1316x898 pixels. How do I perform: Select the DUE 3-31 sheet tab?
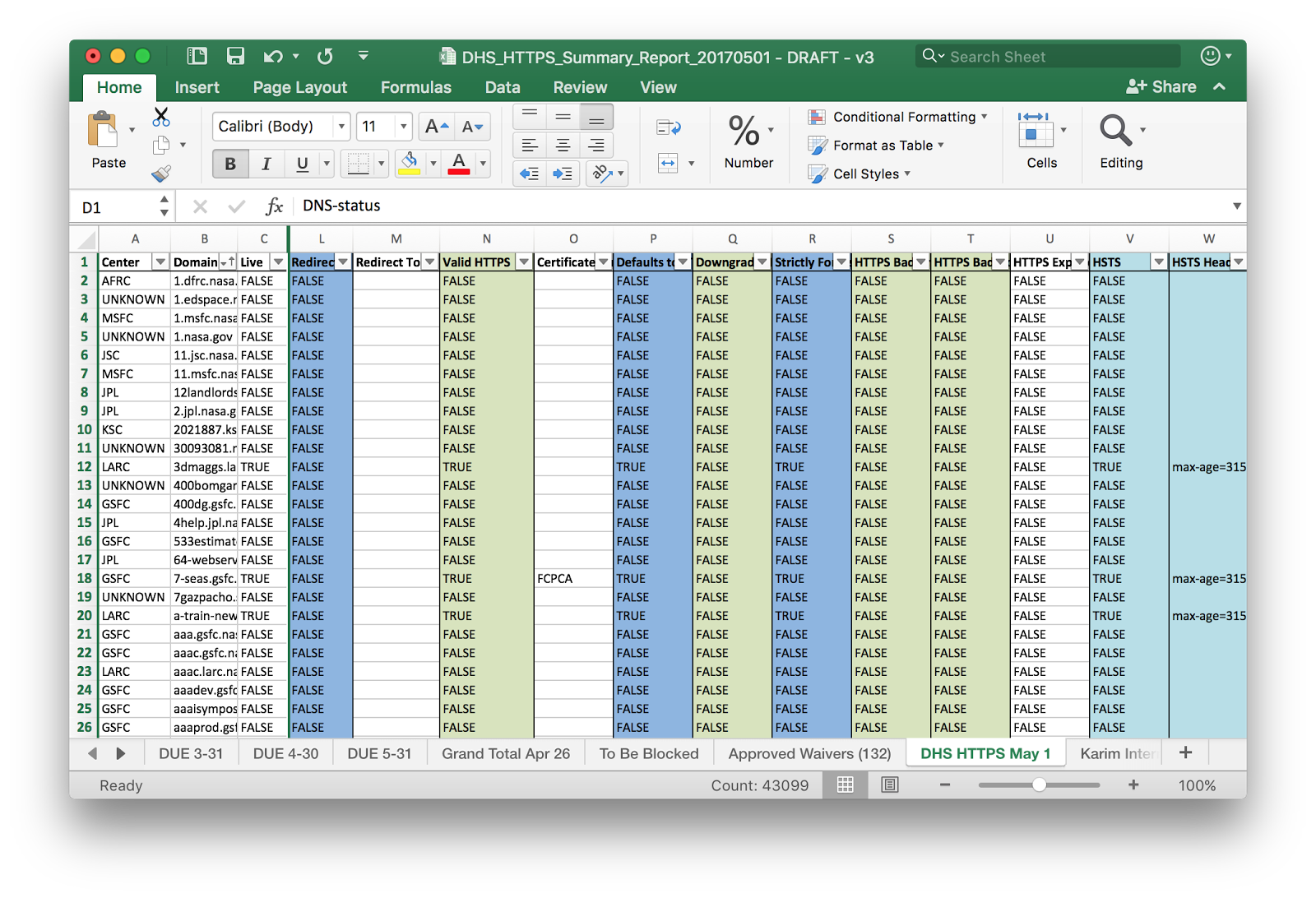(190, 753)
